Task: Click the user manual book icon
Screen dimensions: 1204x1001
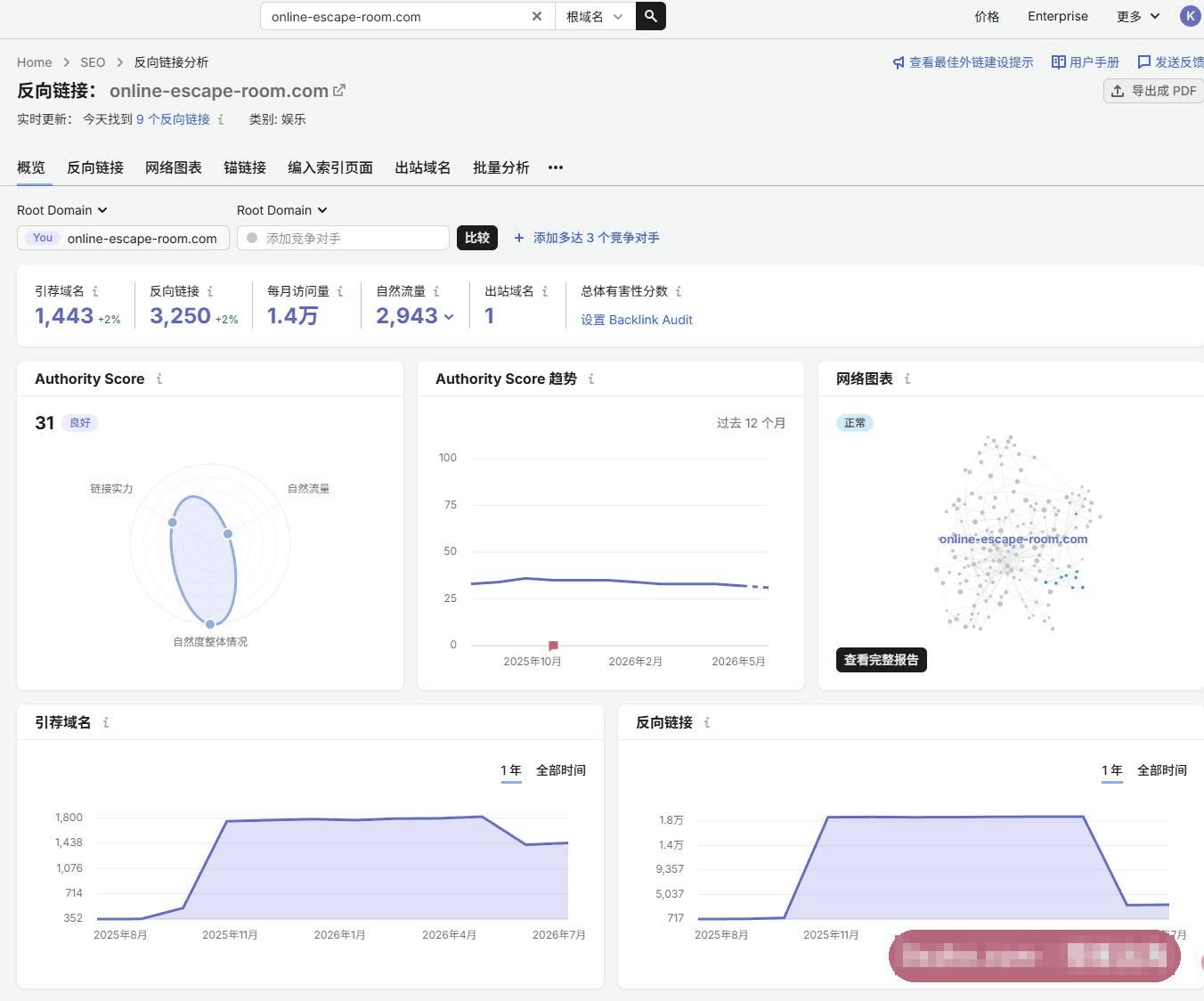Action: (x=1058, y=62)
